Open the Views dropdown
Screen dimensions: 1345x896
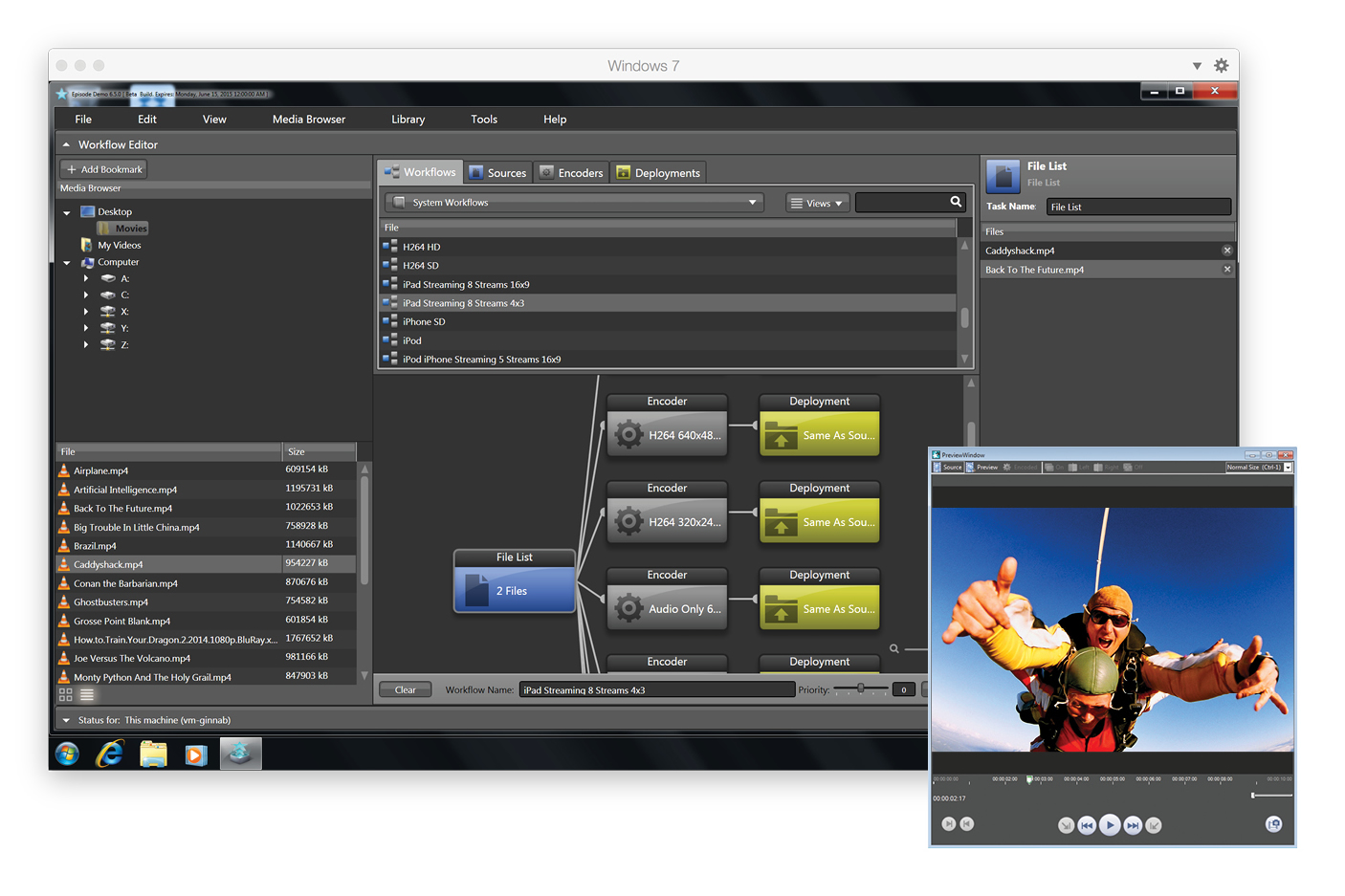818,203
